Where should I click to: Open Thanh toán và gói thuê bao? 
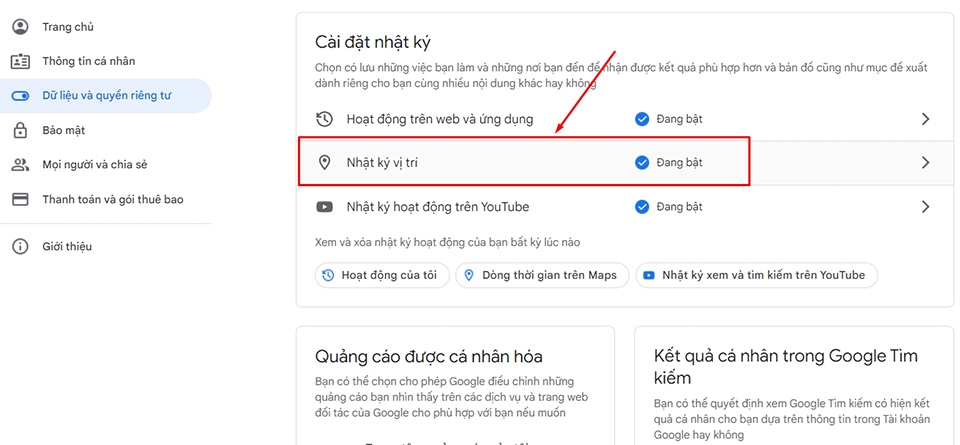(105, 200)
